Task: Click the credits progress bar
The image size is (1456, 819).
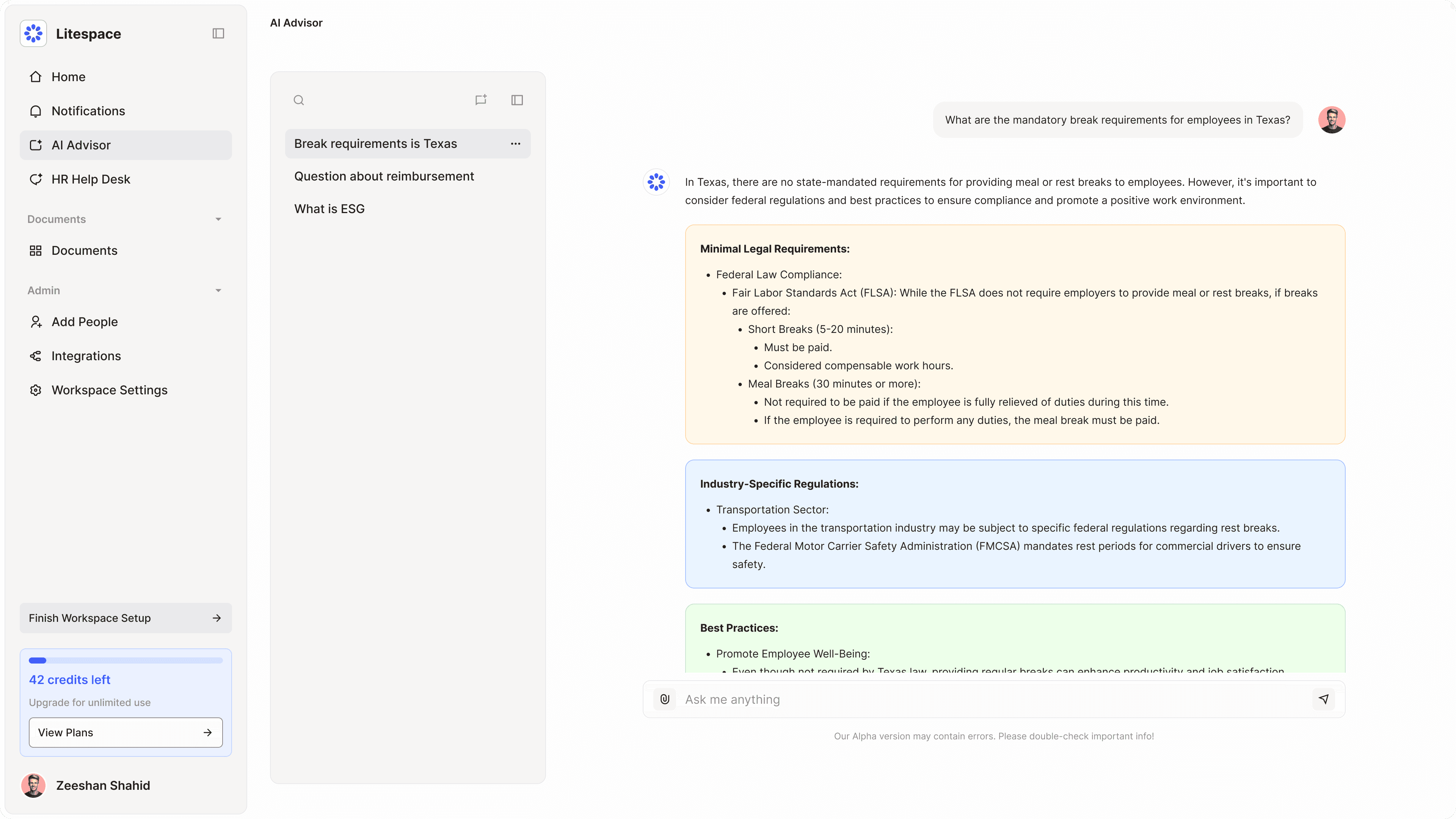Action: (x=126, y=660)
